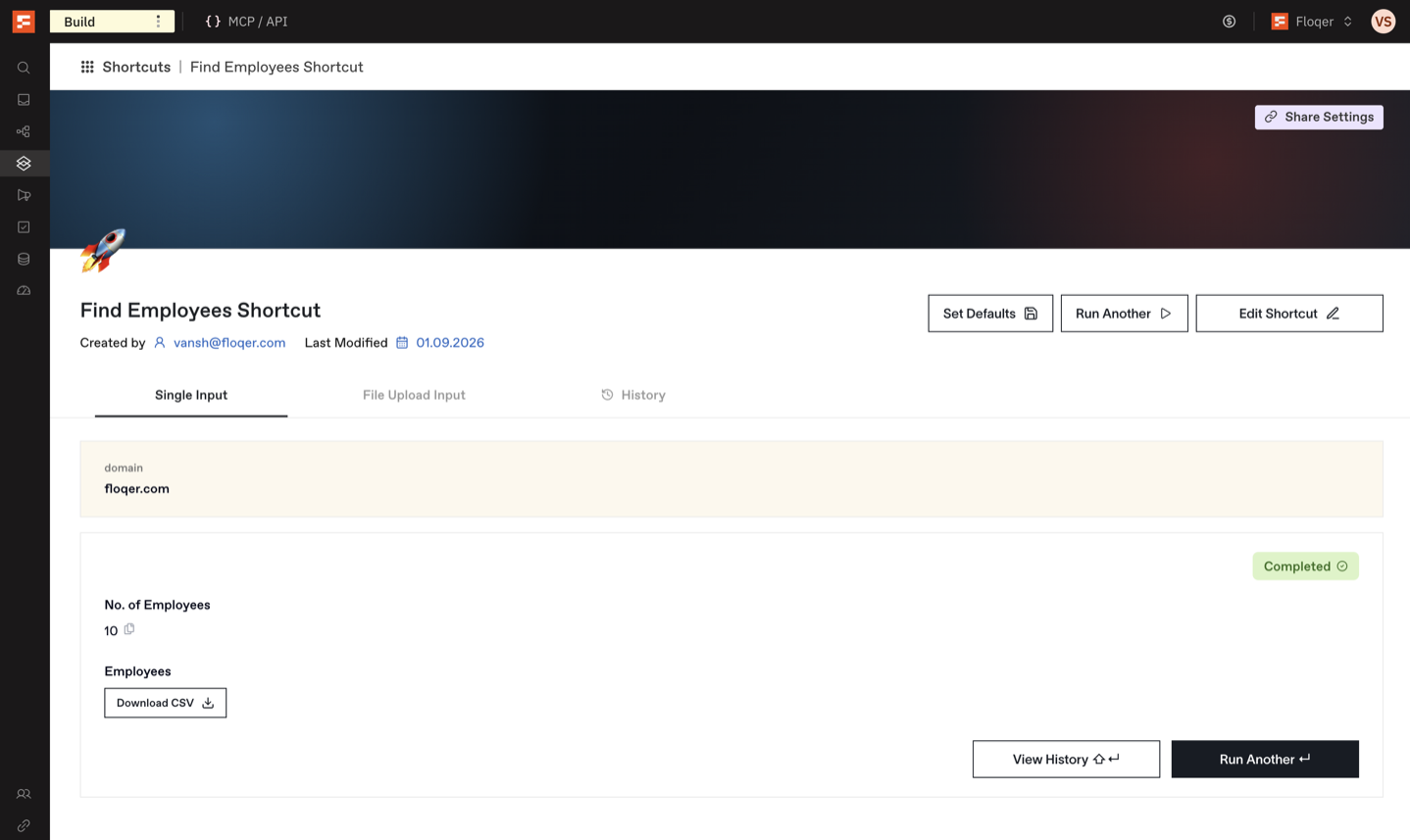Click the Shortcuts grid icon in the breadcrumb

tap(87, 67)
